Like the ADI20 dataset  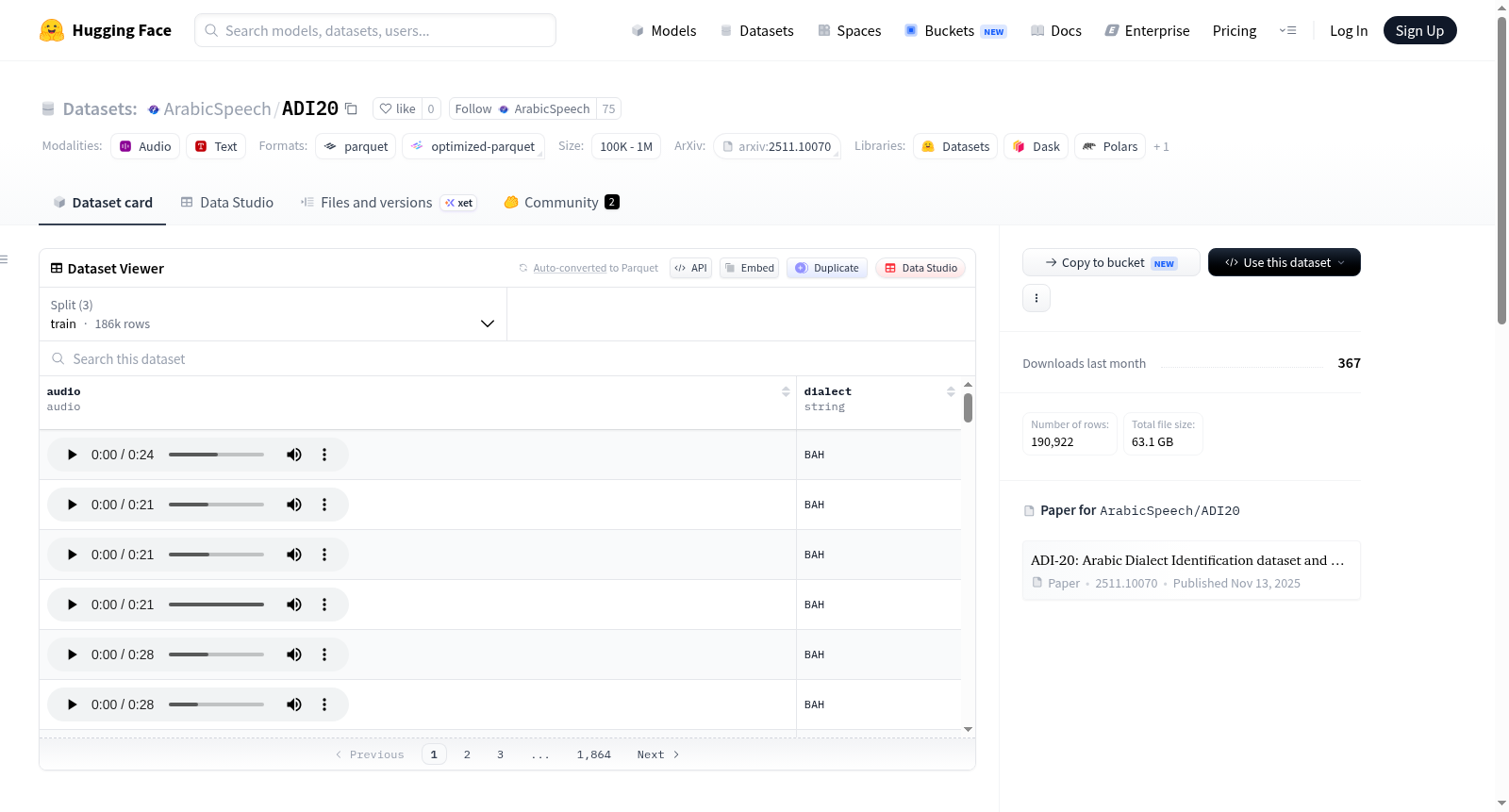point(397,108)
